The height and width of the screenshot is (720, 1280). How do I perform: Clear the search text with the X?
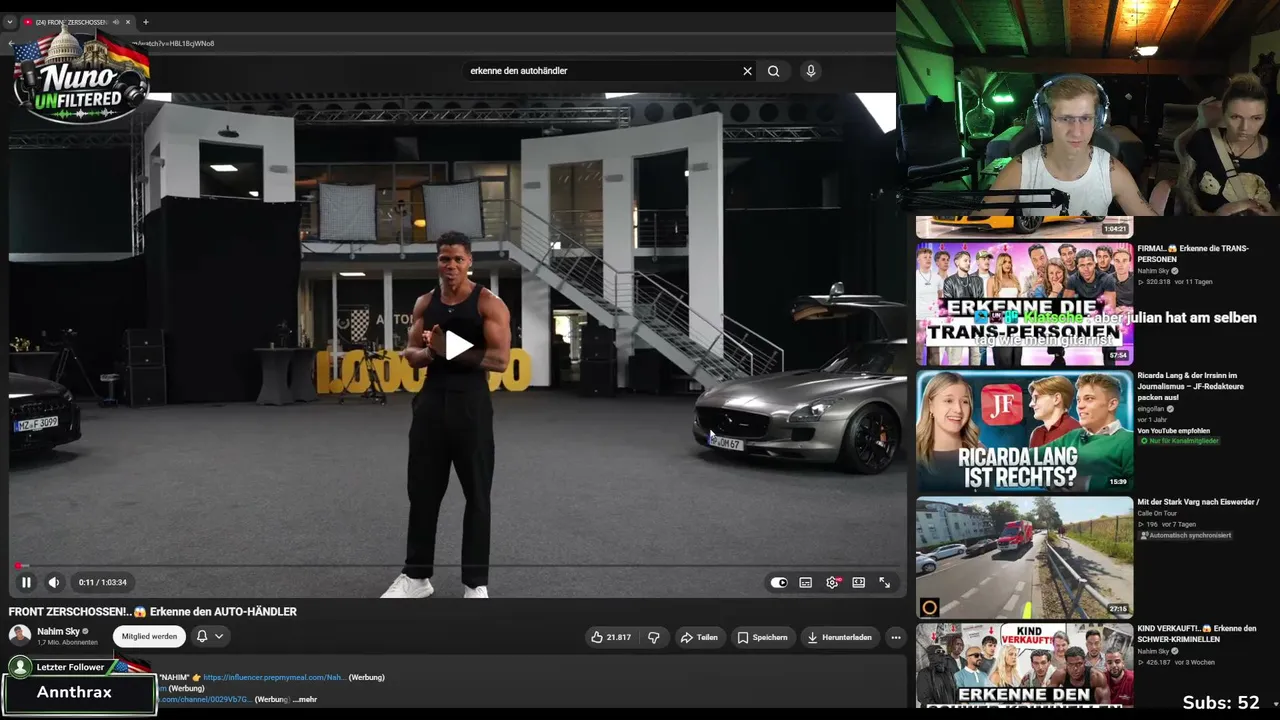point(747,71)
